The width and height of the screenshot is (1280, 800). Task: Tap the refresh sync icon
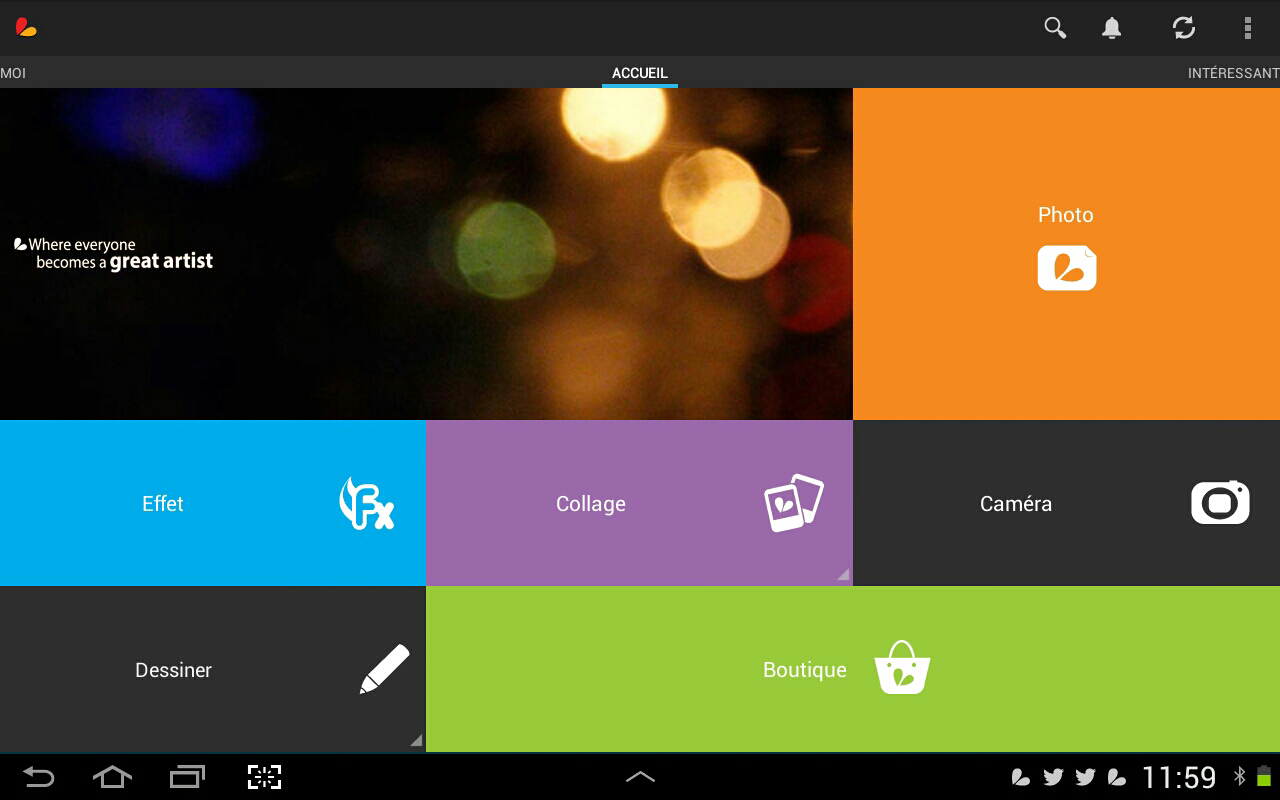(x=1184, y=28)
